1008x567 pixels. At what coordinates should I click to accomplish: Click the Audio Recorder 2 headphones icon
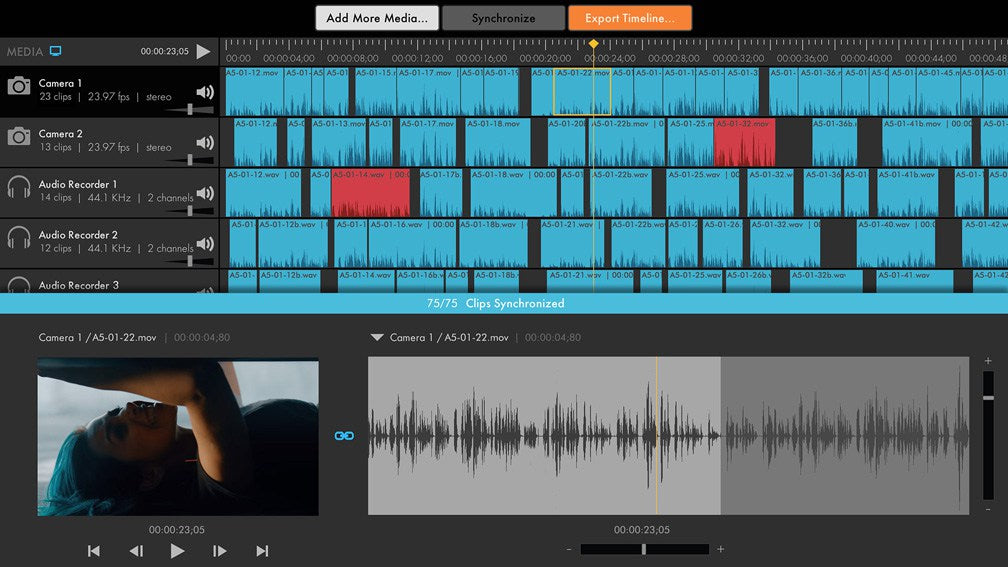pyautogui.click(x=19, y=238)
